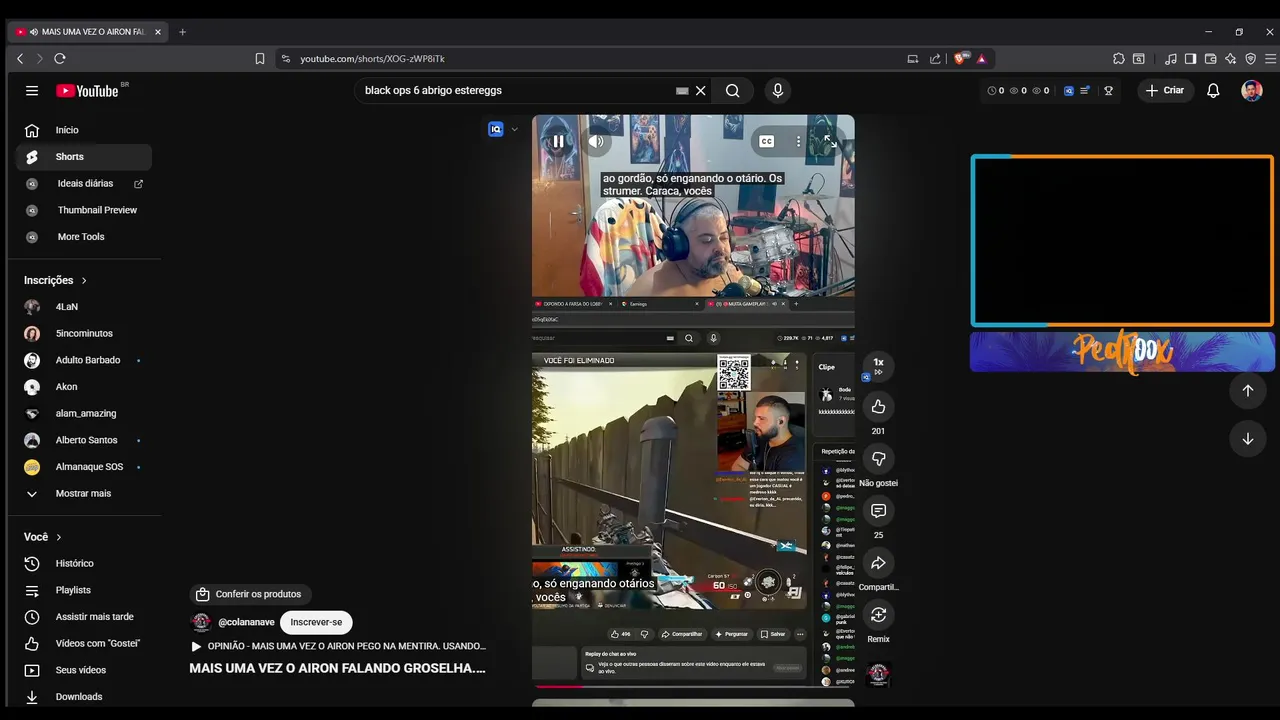The image size is (1280, 720).
Task: Dislike the Short (Não gostei)
Action: (x=878, y=458)
